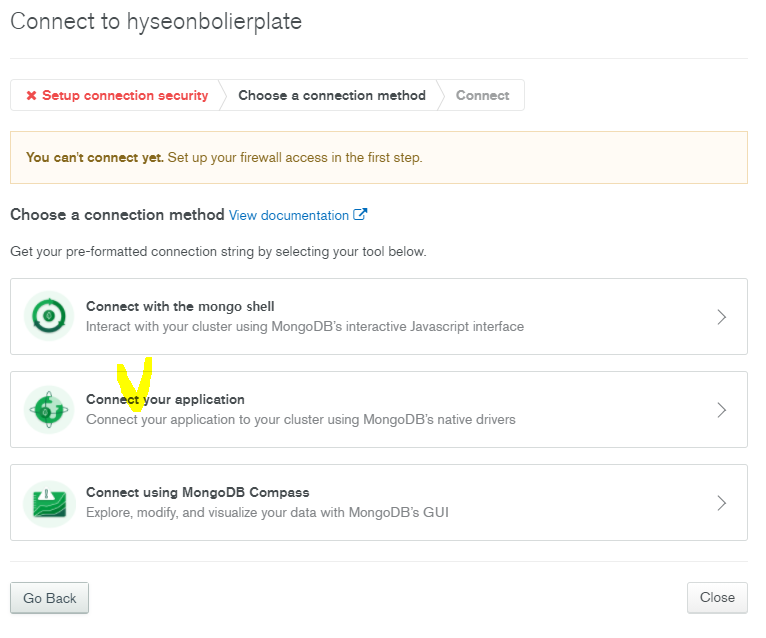Choose Connect your application title

pyautogui.click(x=165, y=400)
